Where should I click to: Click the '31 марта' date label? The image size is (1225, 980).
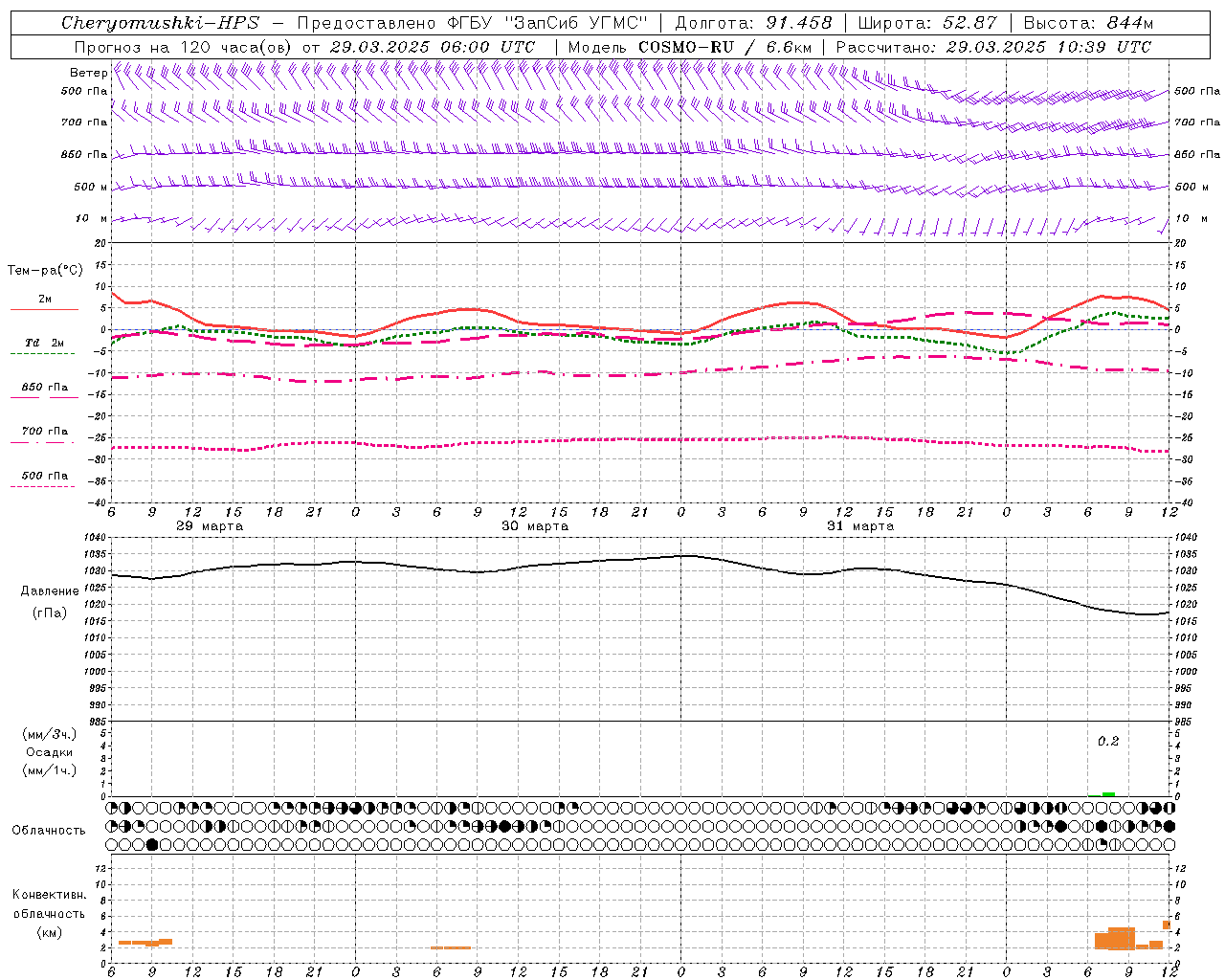click(x=860, y=526)
